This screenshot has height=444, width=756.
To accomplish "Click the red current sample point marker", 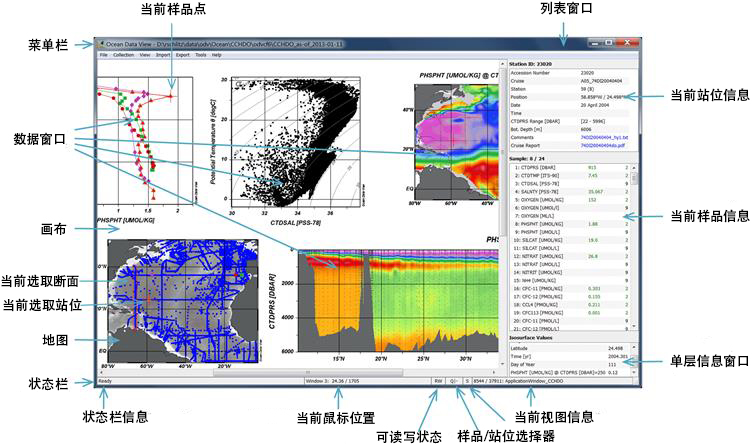I will (171, 95).
